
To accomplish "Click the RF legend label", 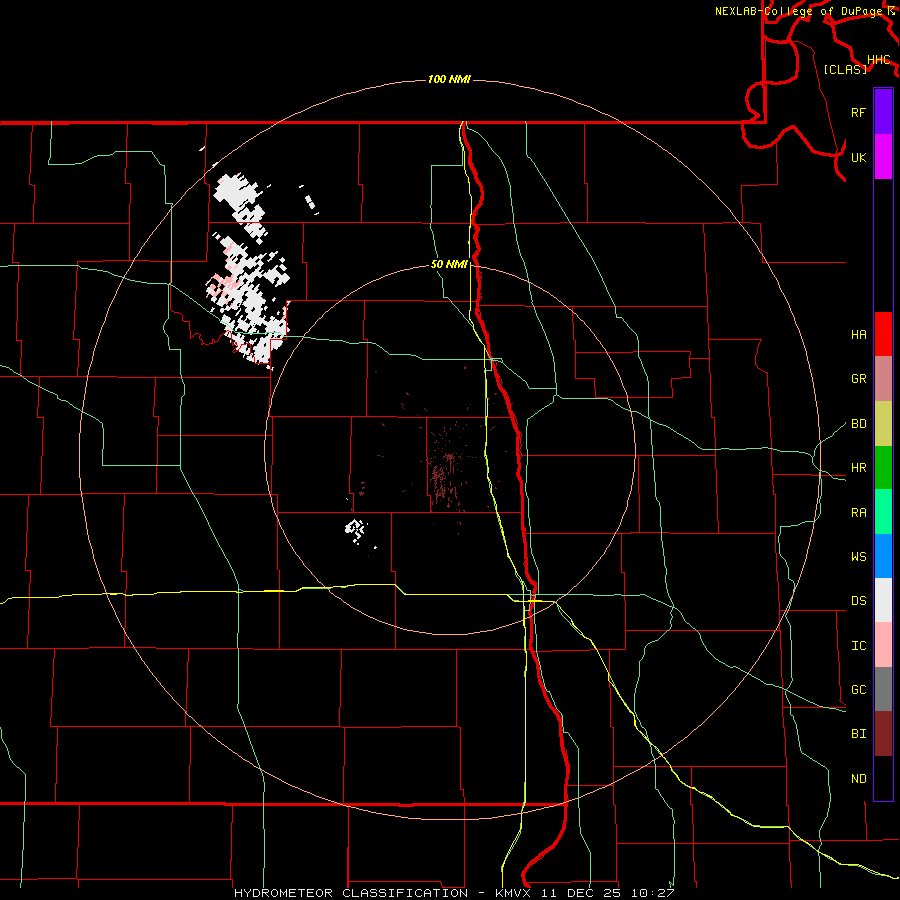I will [x=858, y=112].
